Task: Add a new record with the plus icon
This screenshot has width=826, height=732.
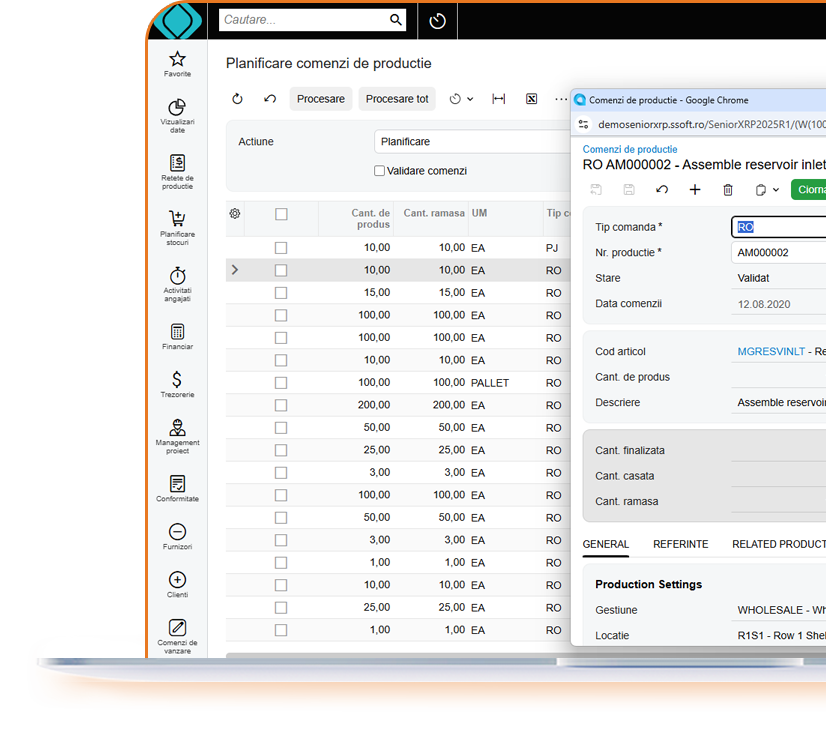Action: tap(695, 189)
